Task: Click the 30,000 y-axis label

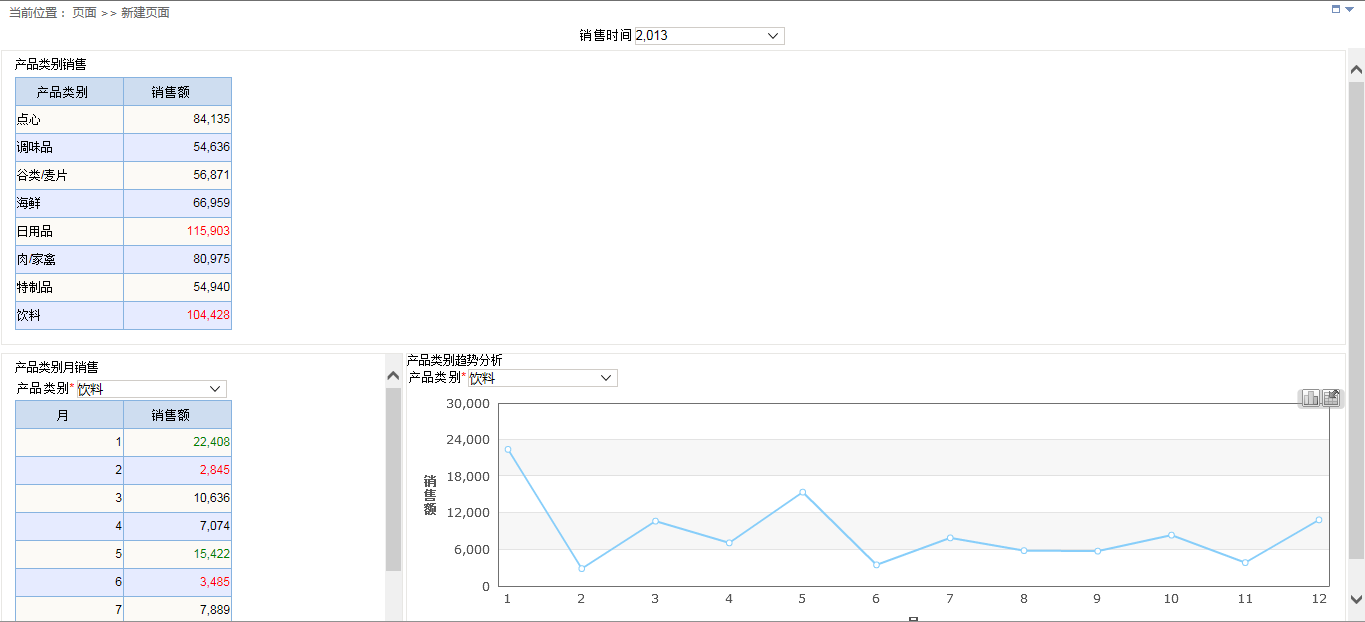Action: point(468,404)
